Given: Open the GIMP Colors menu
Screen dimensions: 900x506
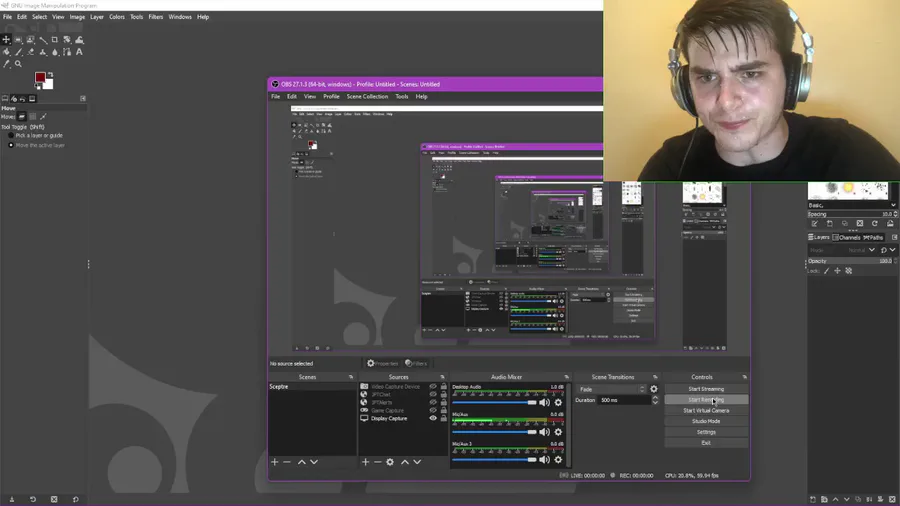Looking at the screenshot, I should click(117, 17).
